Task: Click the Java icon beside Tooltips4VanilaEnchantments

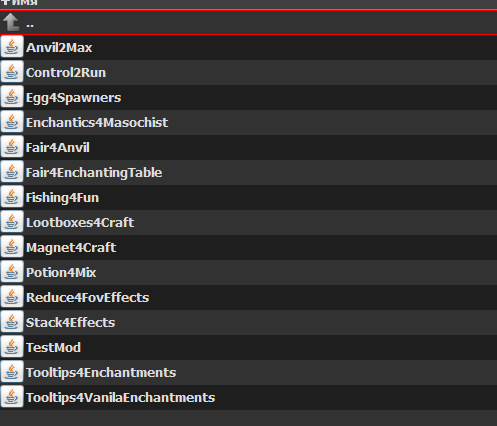Action: pos(12,397)
